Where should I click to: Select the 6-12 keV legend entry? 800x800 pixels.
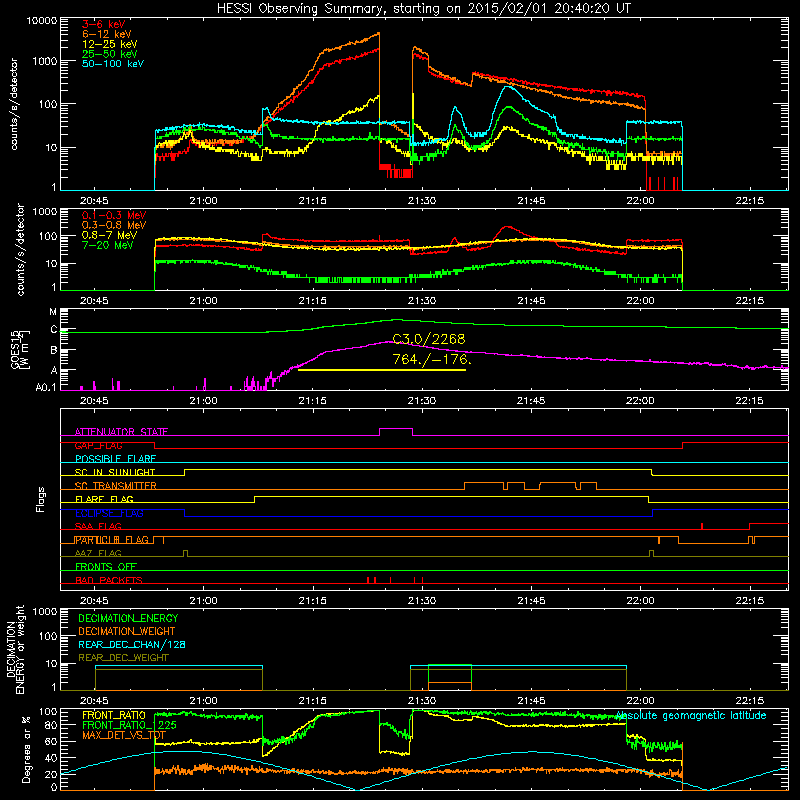[x=107, y=34]
